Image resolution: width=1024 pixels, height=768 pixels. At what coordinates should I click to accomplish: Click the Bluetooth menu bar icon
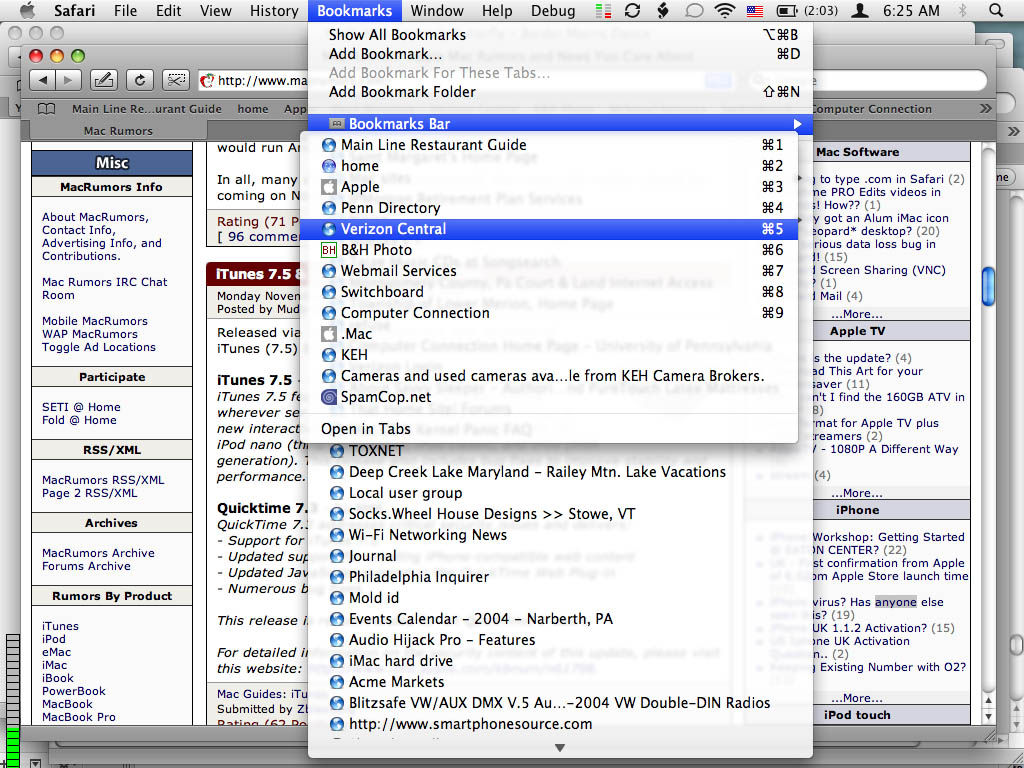(962, 10)
